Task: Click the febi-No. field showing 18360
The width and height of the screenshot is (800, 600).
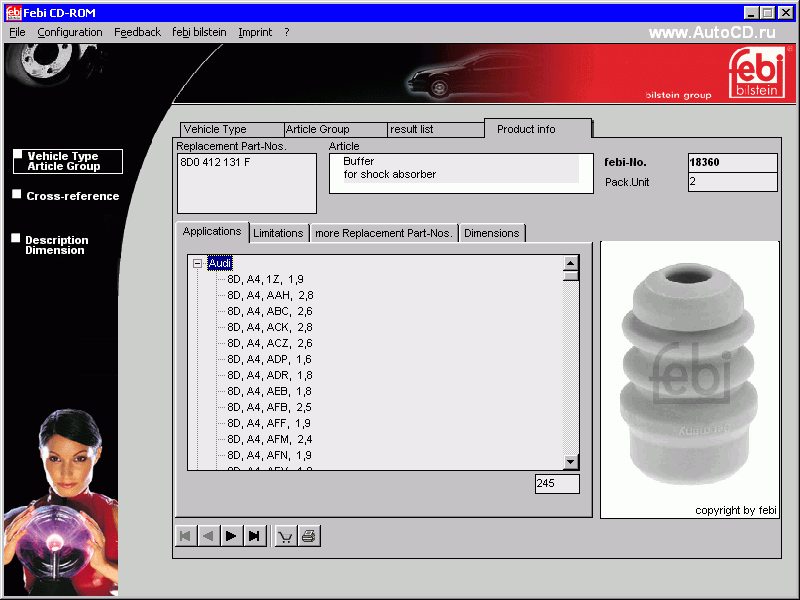Action: pos(732,163)
